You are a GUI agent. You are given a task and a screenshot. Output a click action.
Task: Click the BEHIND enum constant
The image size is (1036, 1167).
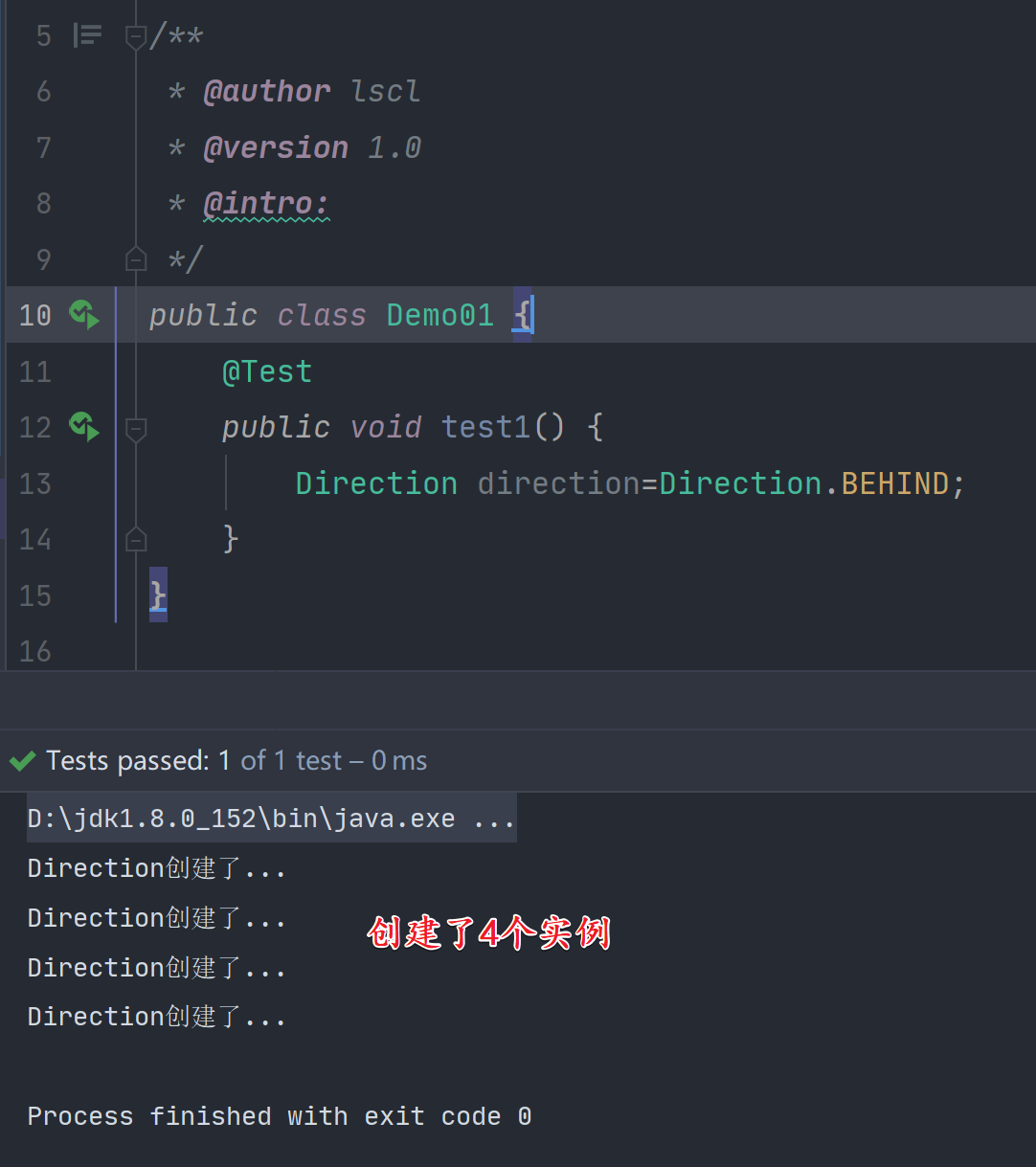[895, 483]
